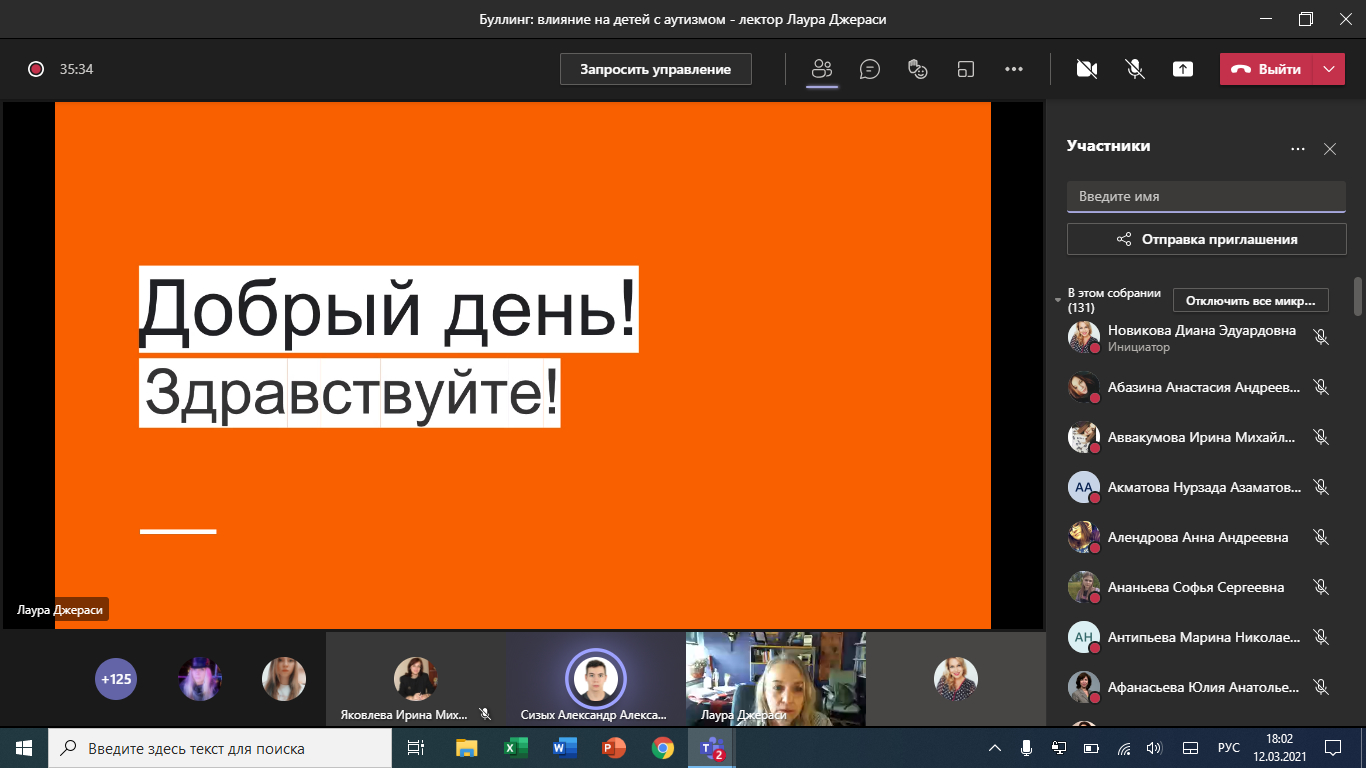The width and height of the screenshot is (1366, 768).
Task: Select participant Ананьева Софья Сергеевна
Action: tap(1195, 587)
